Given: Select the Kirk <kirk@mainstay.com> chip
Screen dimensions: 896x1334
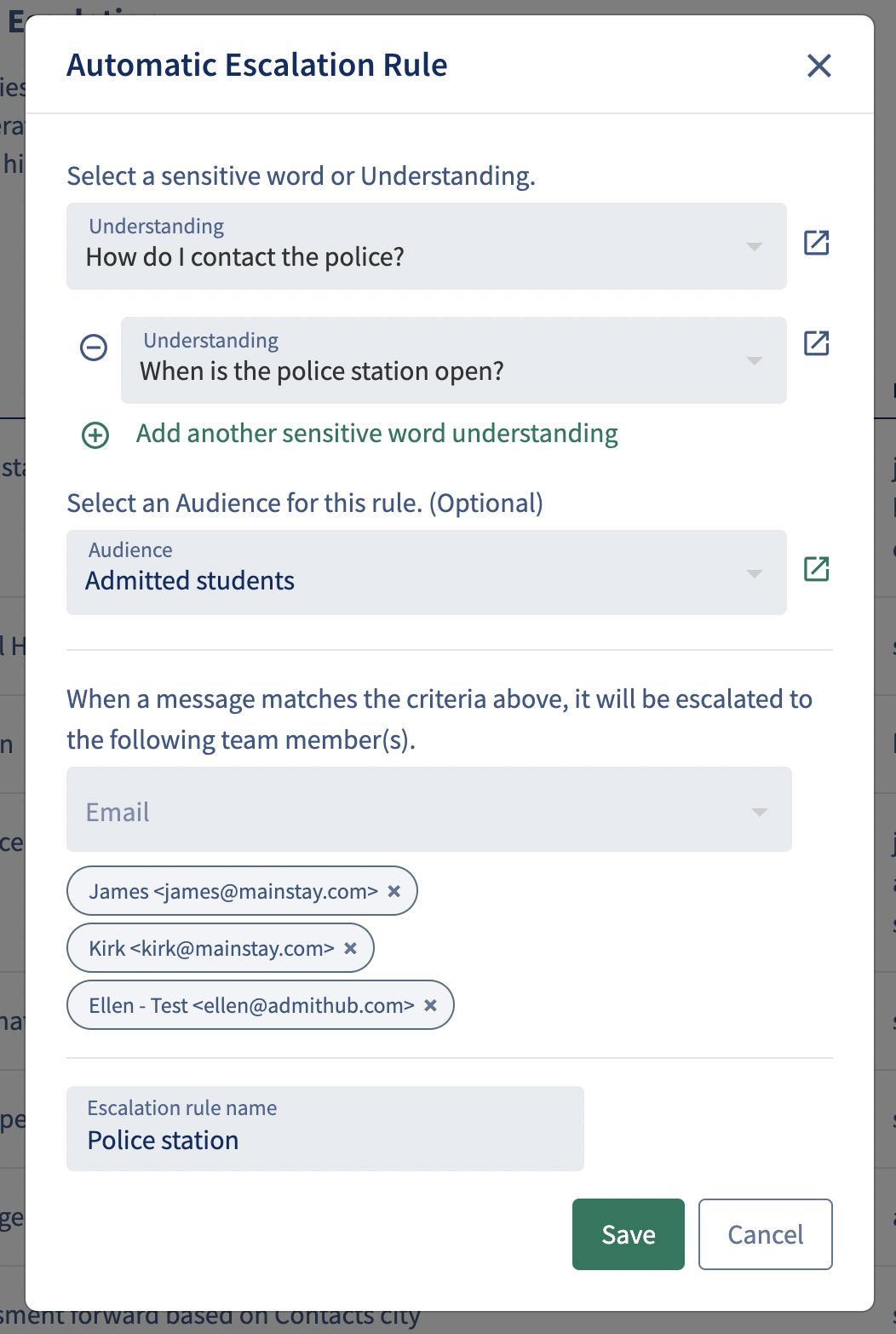Looking at the screenshot, I should [x=220, y=948].
